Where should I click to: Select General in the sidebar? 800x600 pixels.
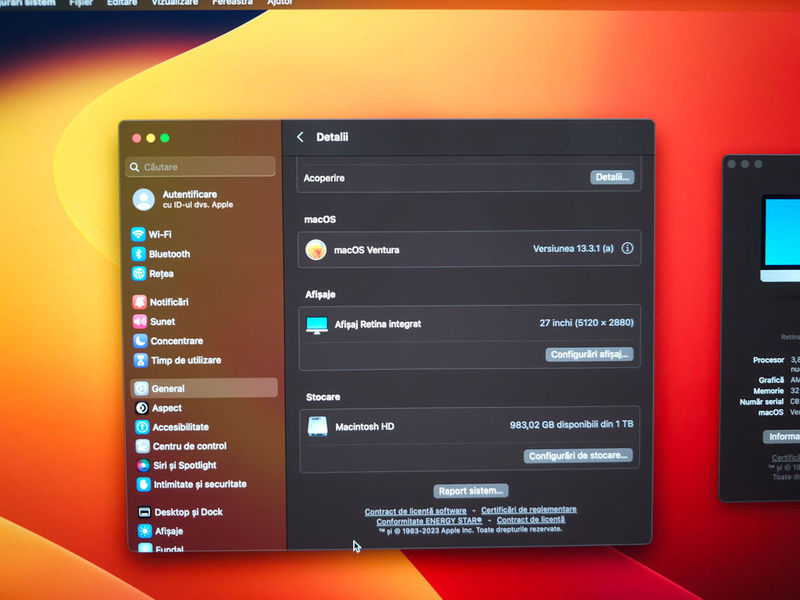pos(205,388)
